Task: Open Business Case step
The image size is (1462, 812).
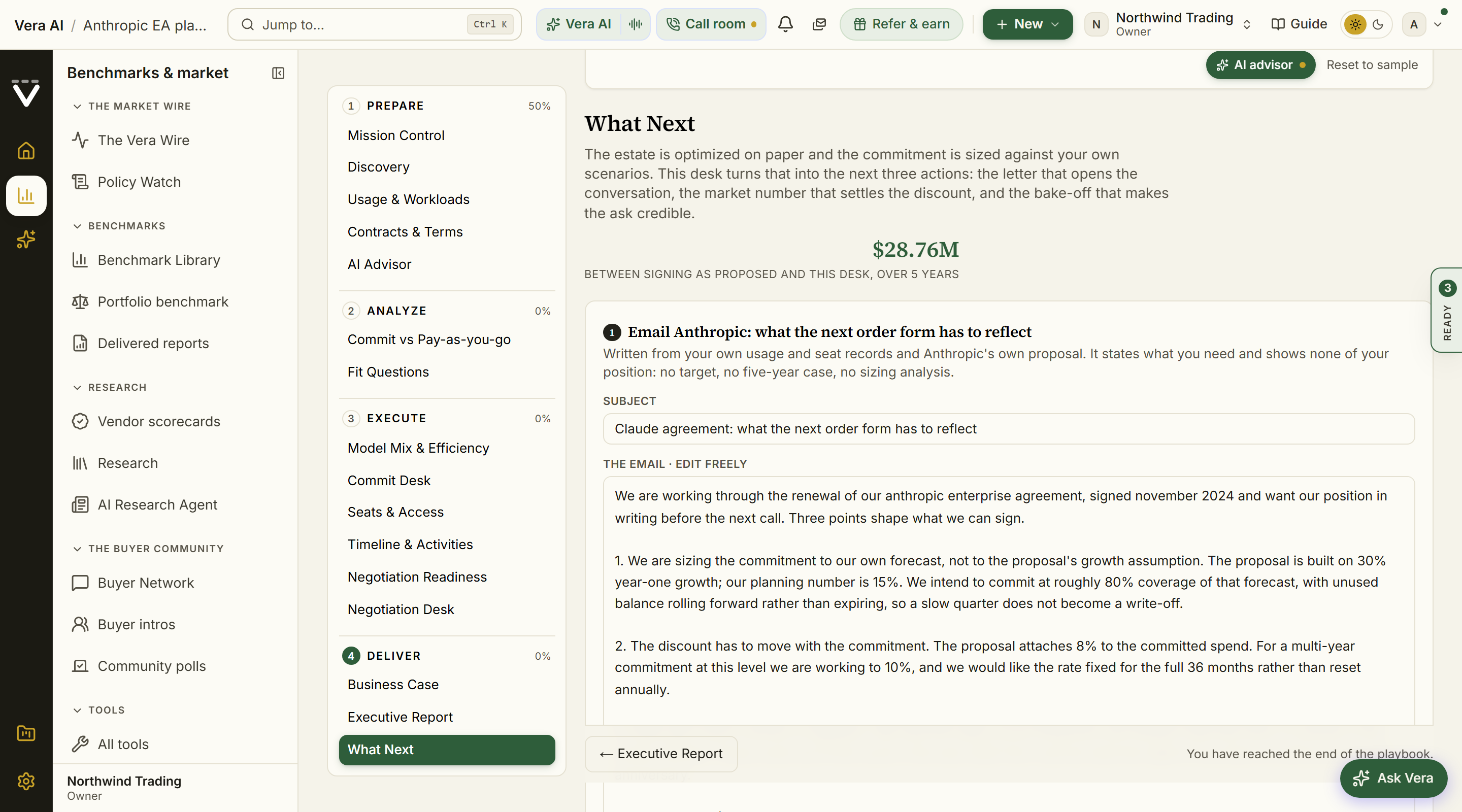Action: pos(447,684)
